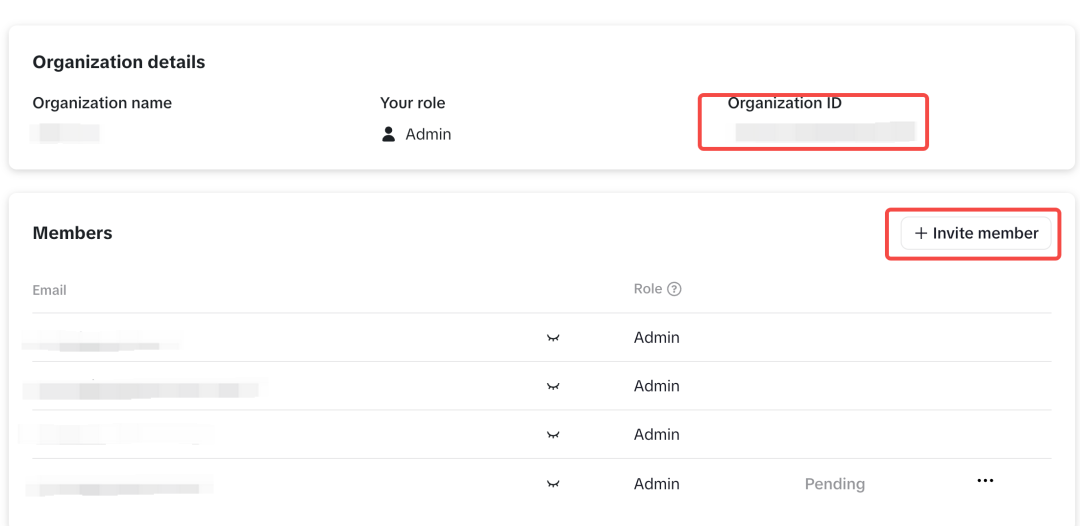Click the Invite member button

[x=975, y=233]
